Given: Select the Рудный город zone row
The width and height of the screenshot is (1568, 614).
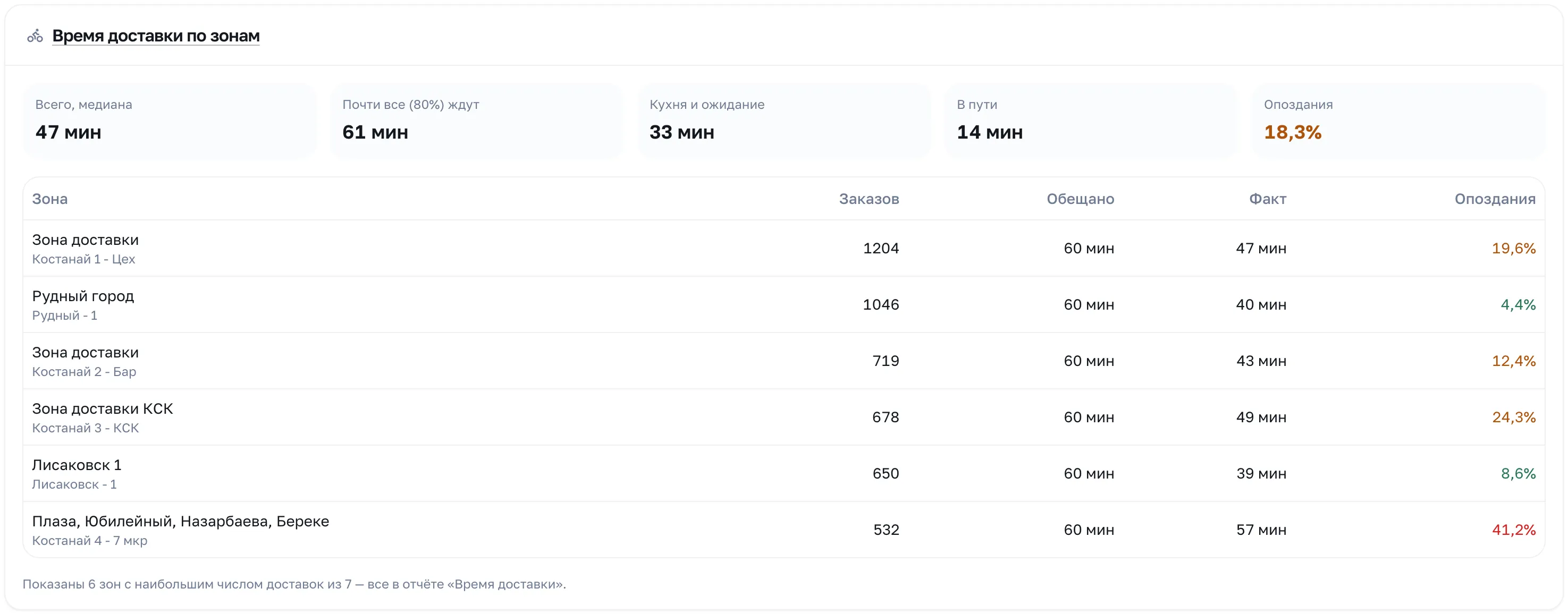Looking at the screenshot, I should click(784, 305).
